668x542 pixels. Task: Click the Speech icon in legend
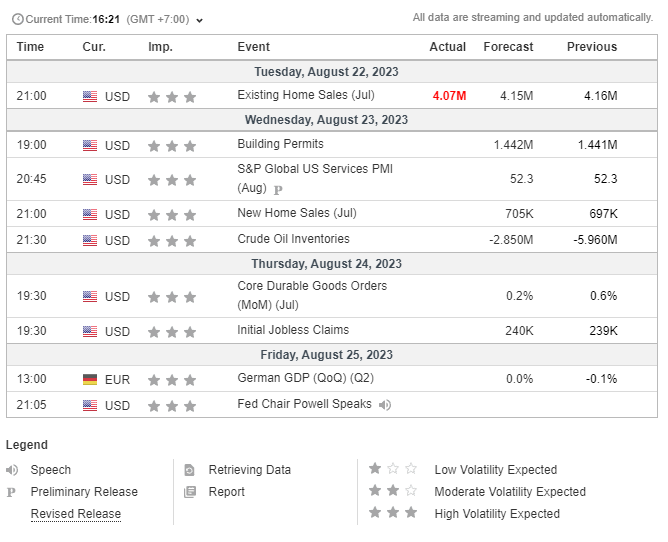click(x=12, y=470)
